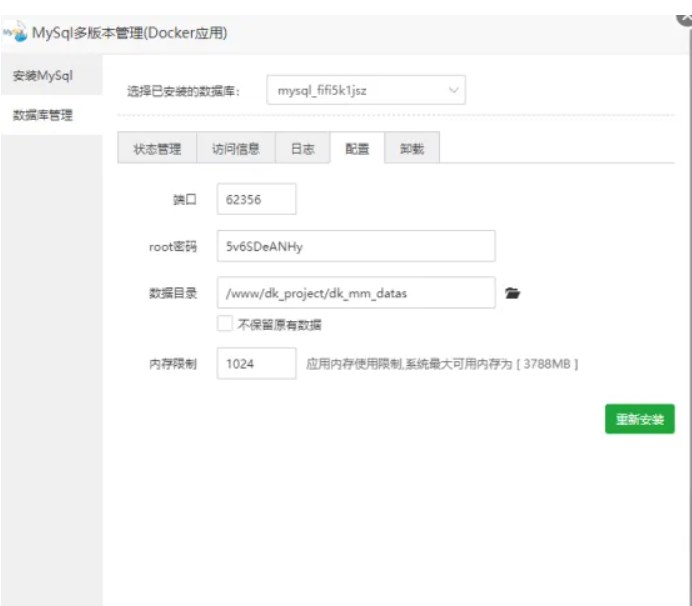Click the title text MySql多版本管理(Docker应用)
This screenshot has width=692, height=606.
(130, 33)
